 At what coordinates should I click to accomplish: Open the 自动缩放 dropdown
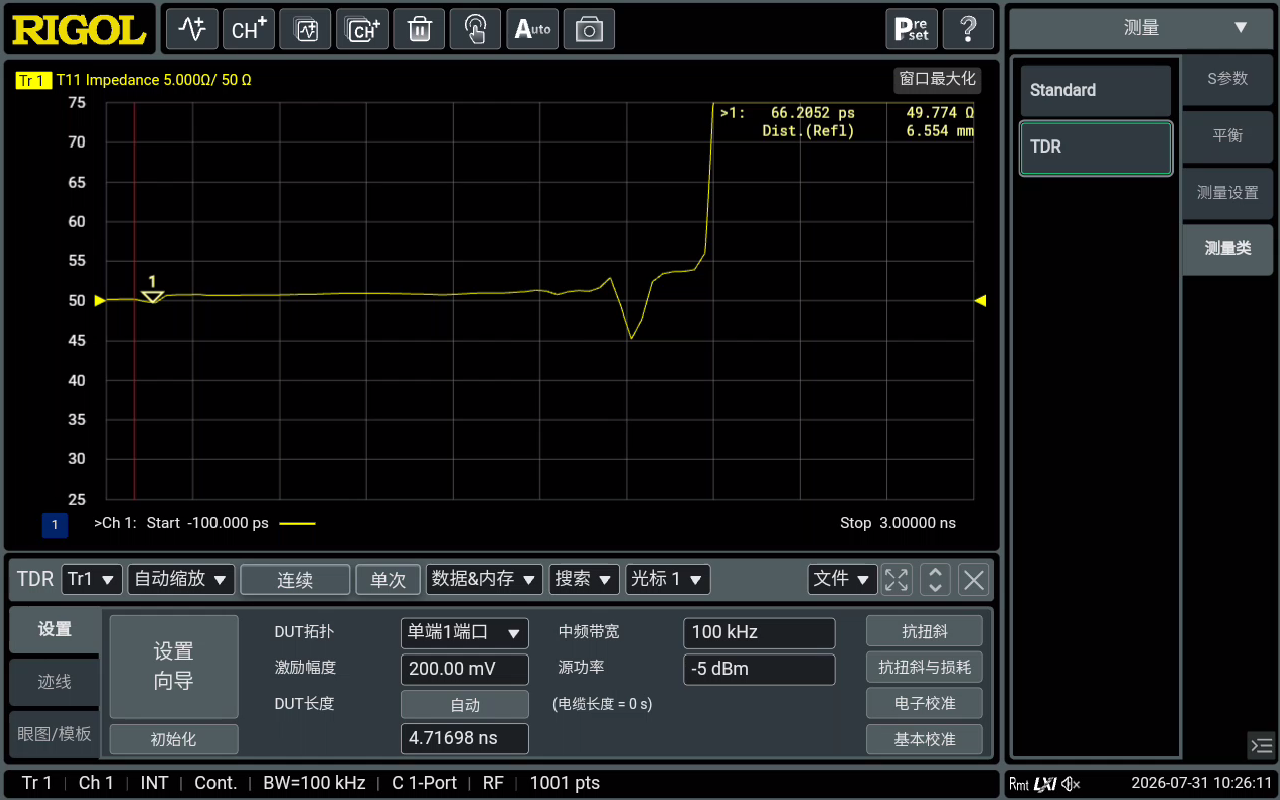pos(181,579)
